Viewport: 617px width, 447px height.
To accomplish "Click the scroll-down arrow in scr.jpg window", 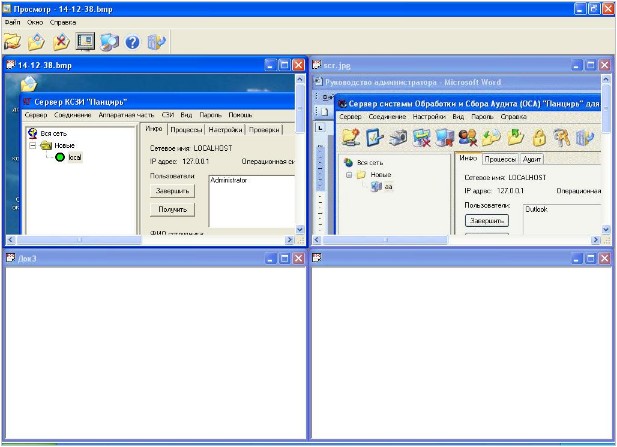I will tap(607, 230).
